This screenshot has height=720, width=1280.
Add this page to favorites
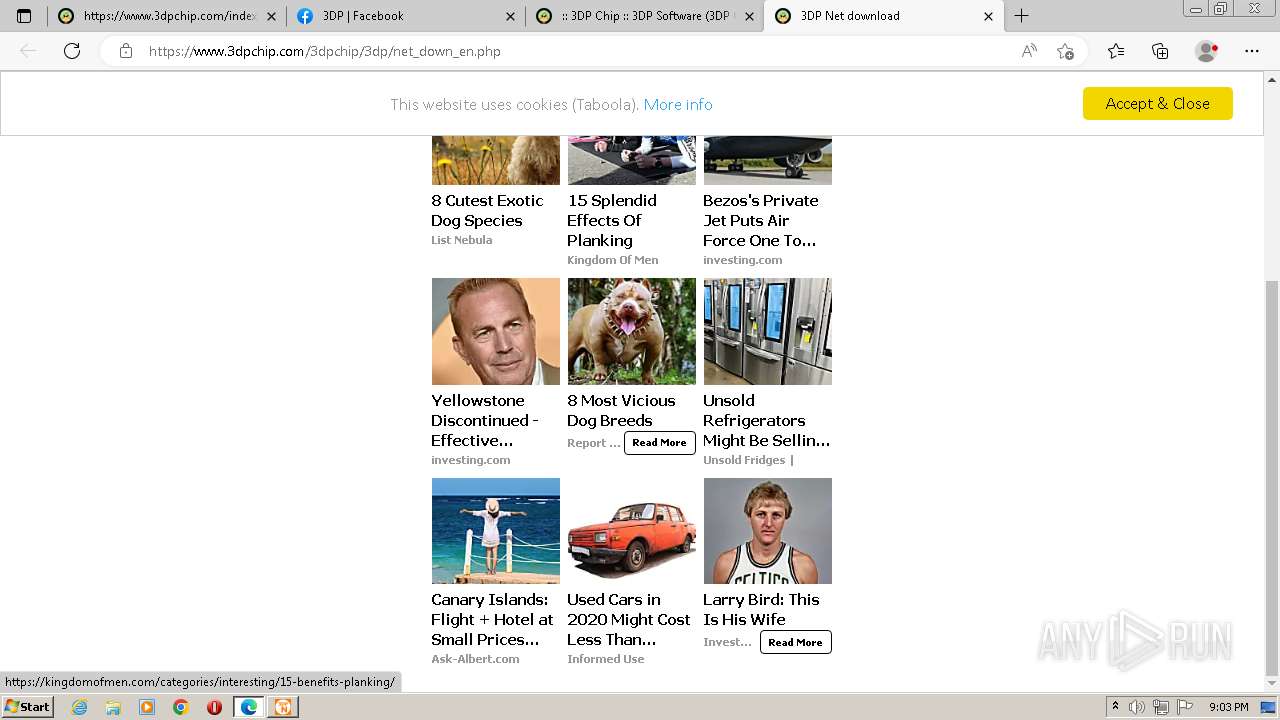[x=1065, y=51]
